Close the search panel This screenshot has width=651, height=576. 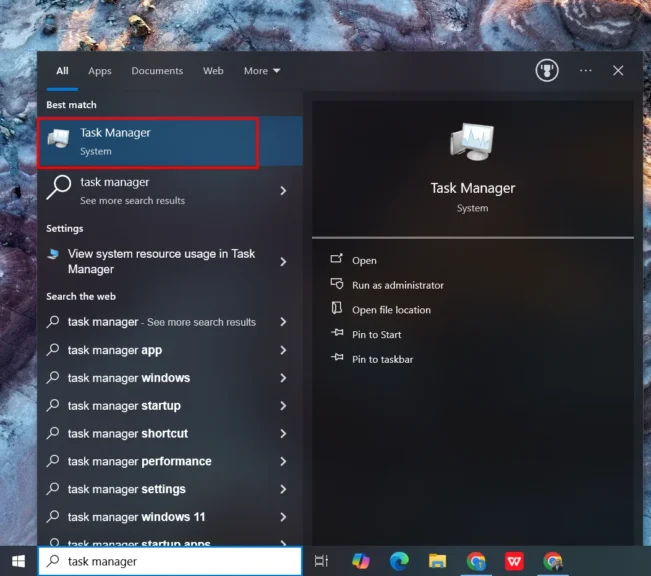click(618, 71)
